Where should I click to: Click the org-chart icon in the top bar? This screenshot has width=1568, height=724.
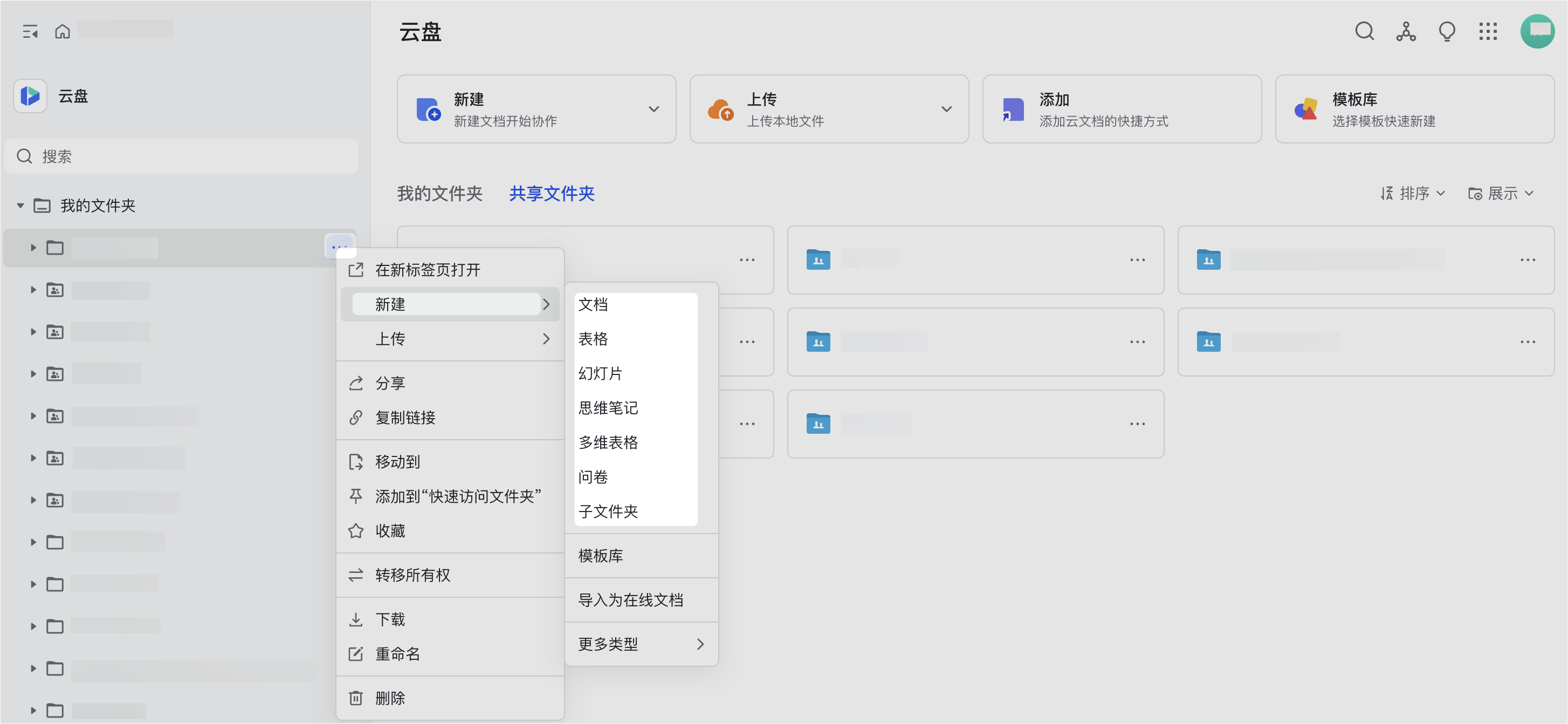(x=1406, y=31)
